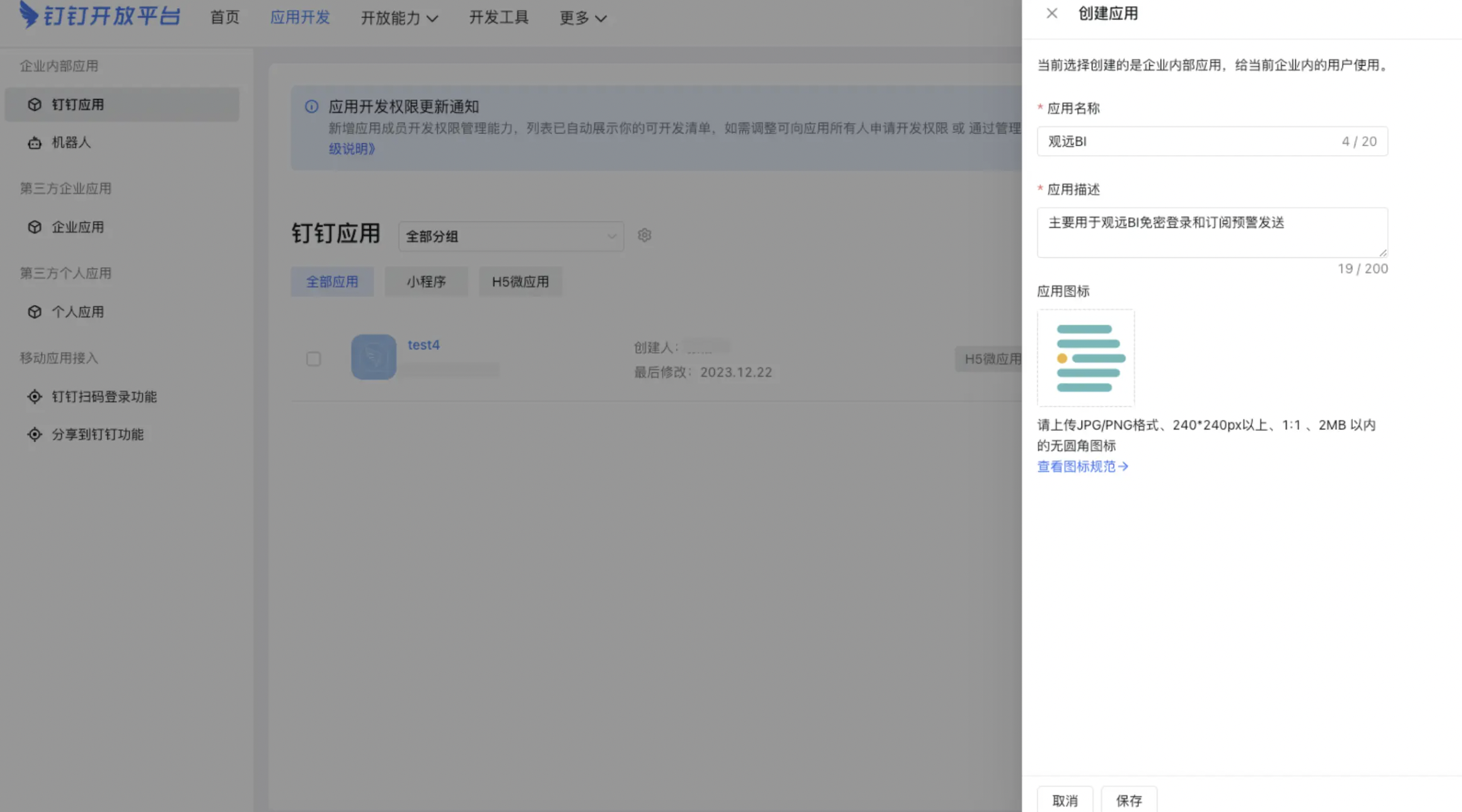Switch to the 全部应用 tab
This screenshot has height=812, width=1462.
coord(332,282)
